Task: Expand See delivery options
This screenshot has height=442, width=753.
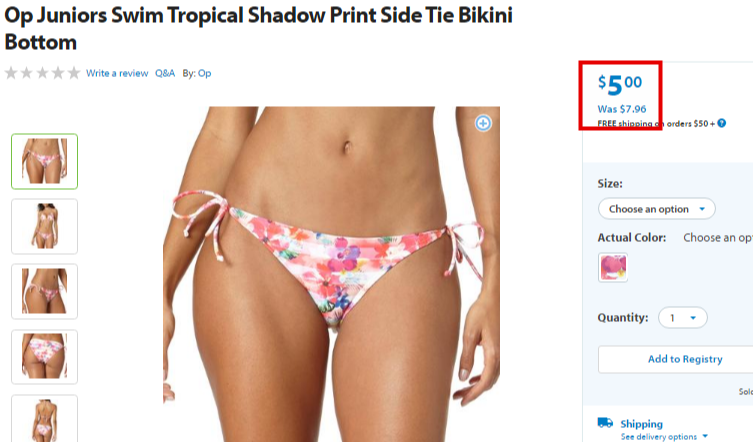Action: pyautogui.click(x=664, y=436)
